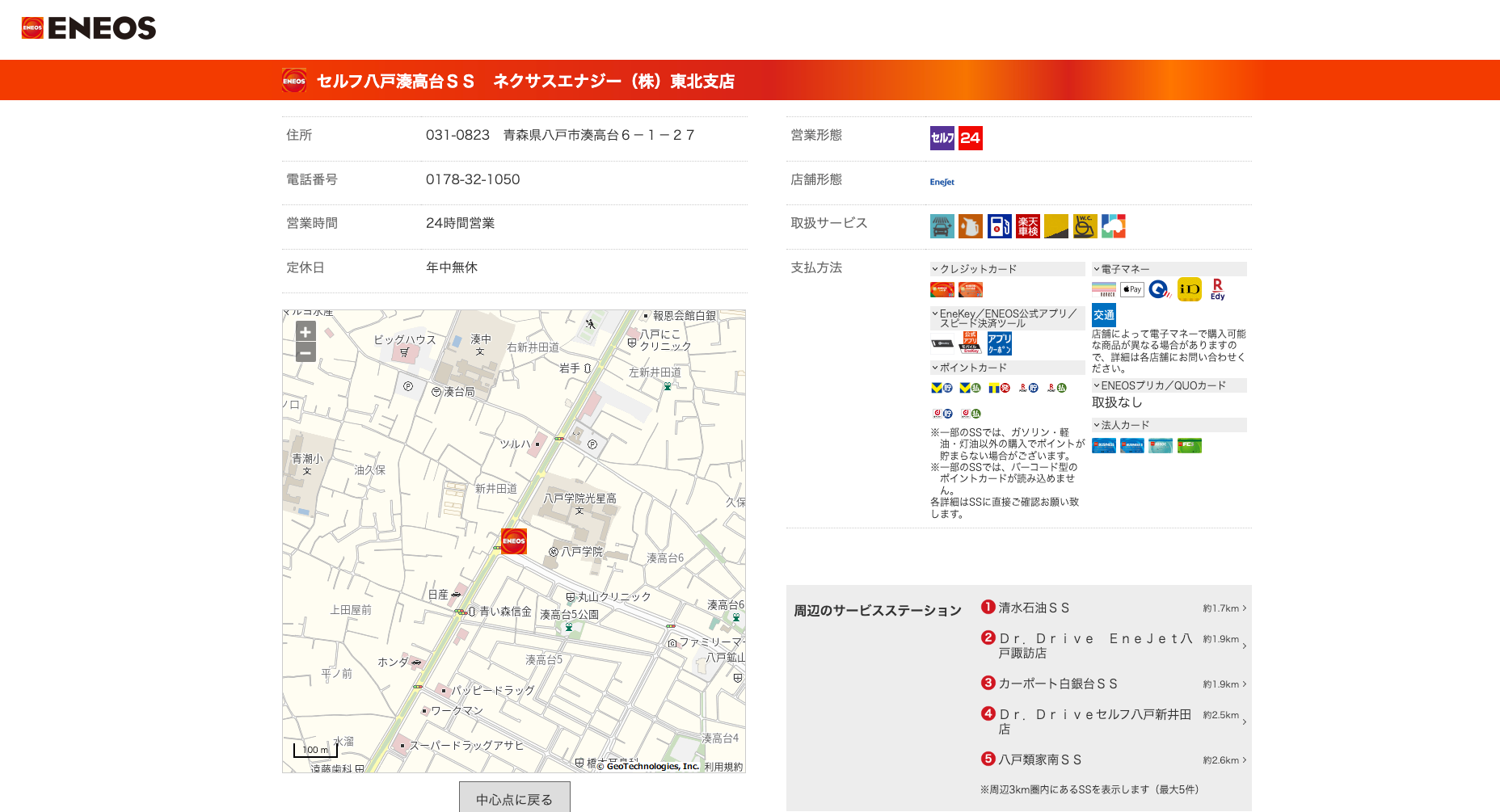1500x812 pixels.
Task: Click the oil can service icon
Action: coord(971,226)
